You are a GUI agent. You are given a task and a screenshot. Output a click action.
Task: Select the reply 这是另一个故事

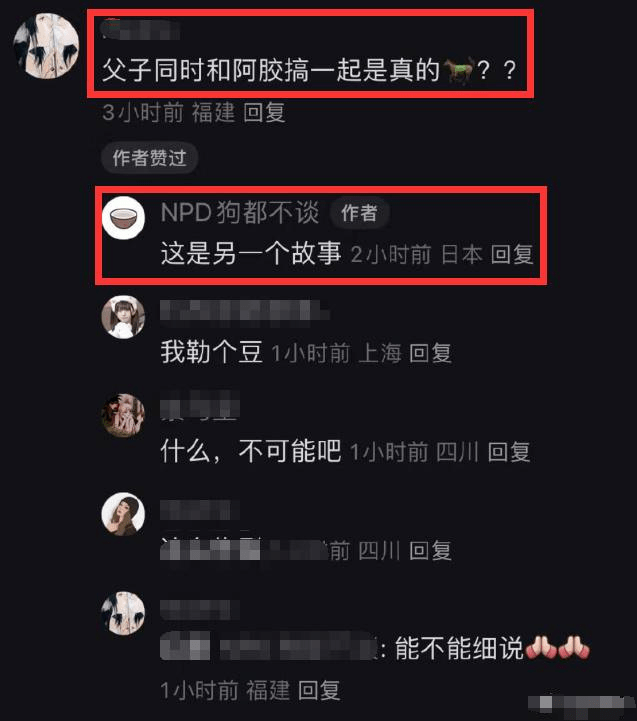[x=251, y=253]
